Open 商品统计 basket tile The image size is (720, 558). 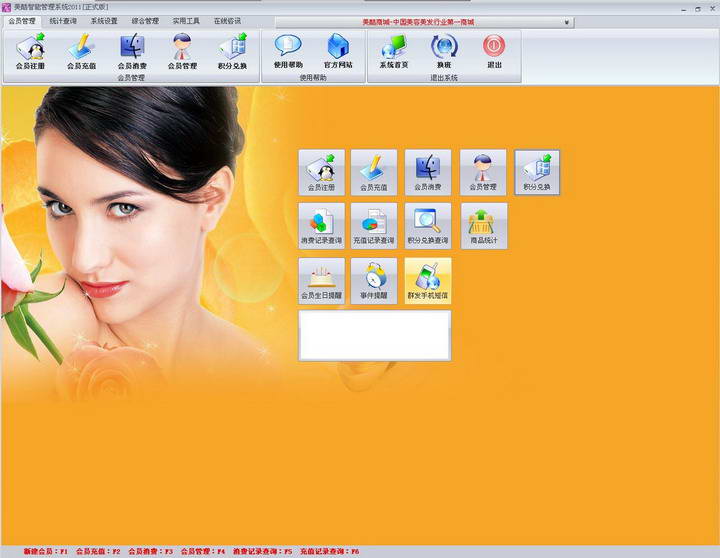click(484, 226)
